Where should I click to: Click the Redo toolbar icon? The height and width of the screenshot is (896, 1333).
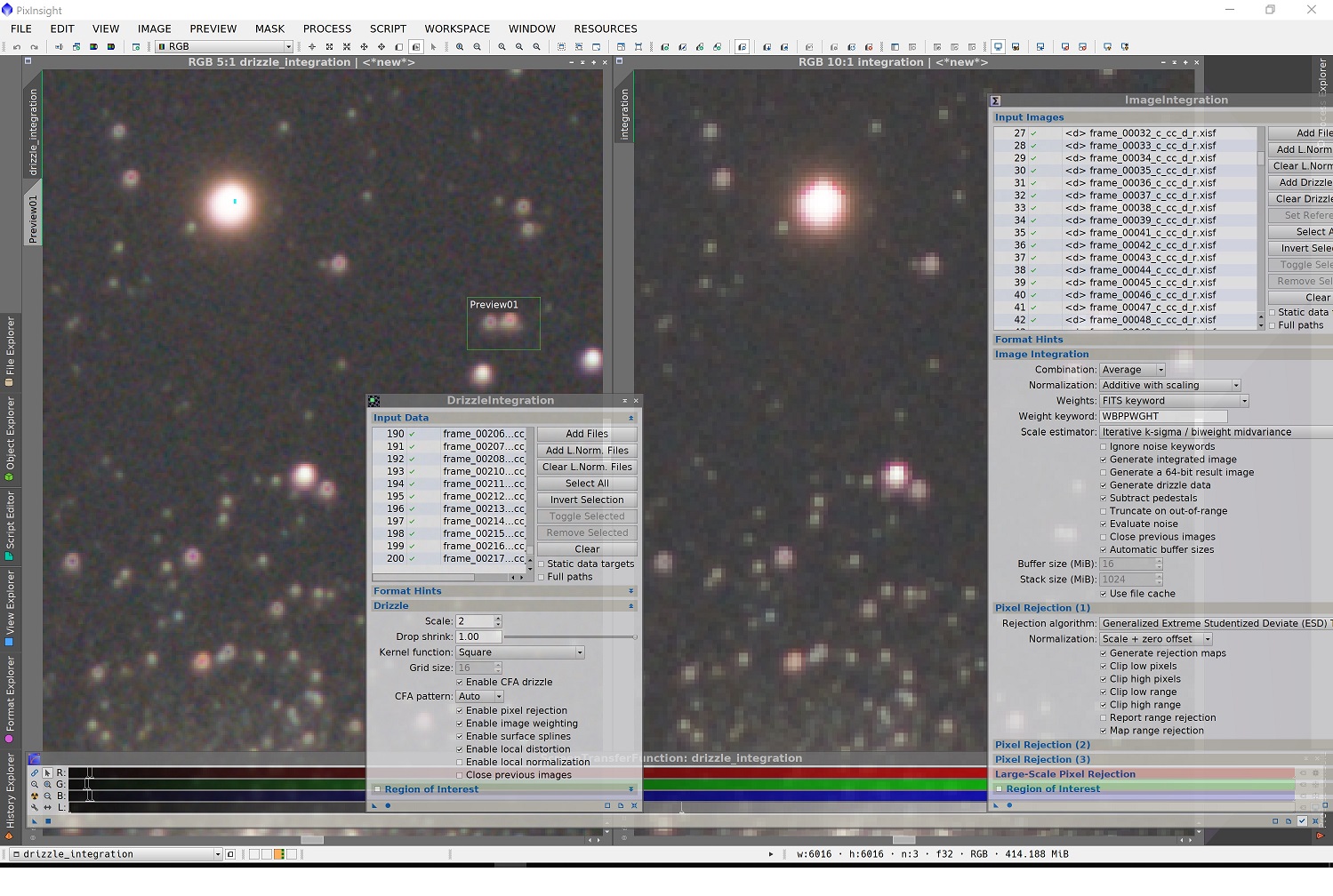click(x=34, y=47)
